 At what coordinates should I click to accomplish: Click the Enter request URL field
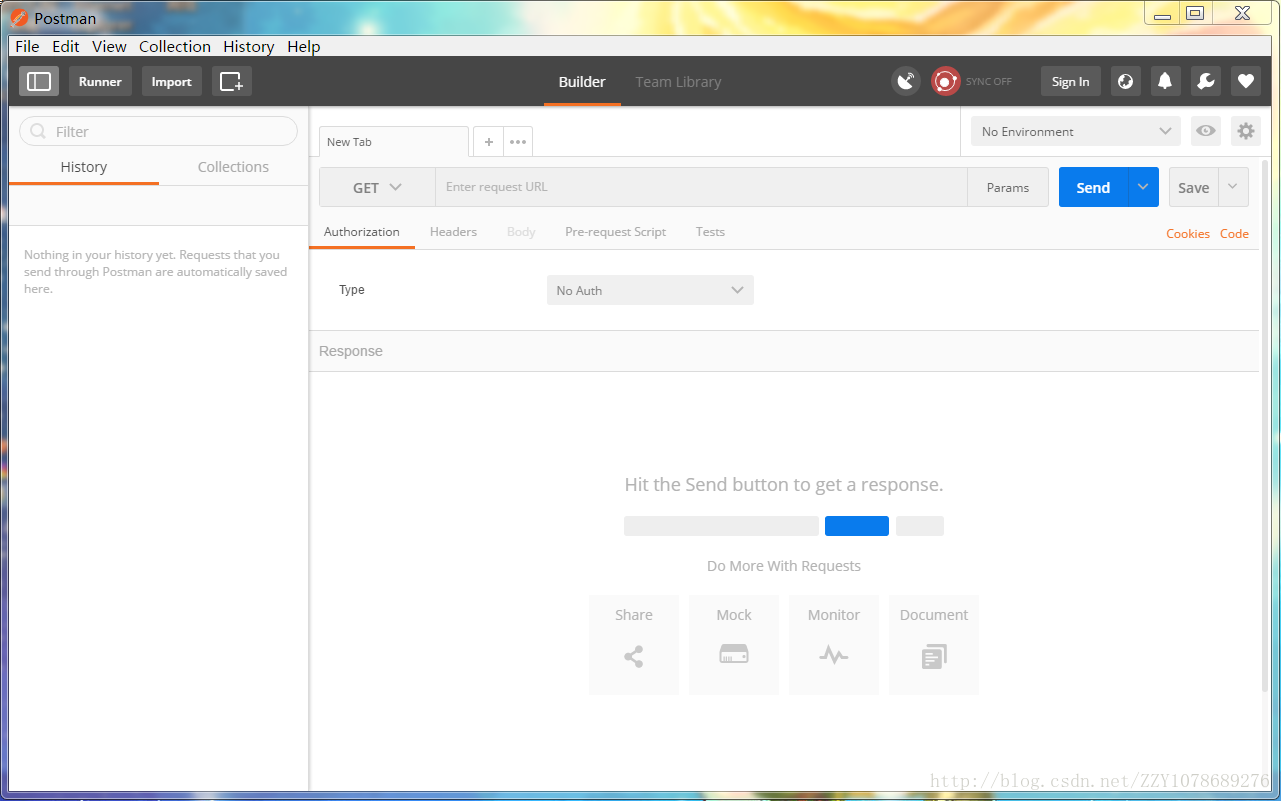[701, 187]
